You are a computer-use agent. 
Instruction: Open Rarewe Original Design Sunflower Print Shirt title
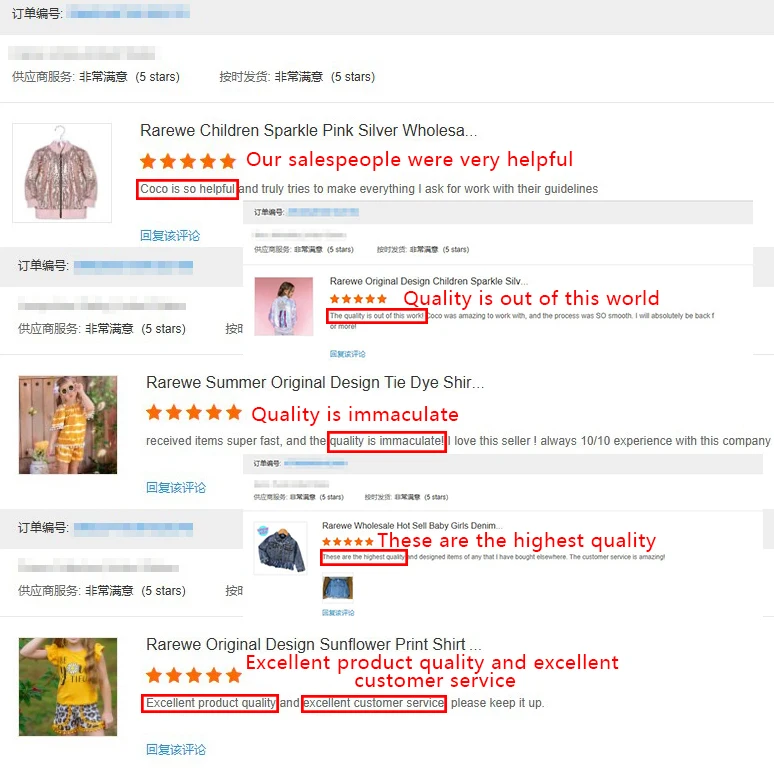[x=313, y=644]
